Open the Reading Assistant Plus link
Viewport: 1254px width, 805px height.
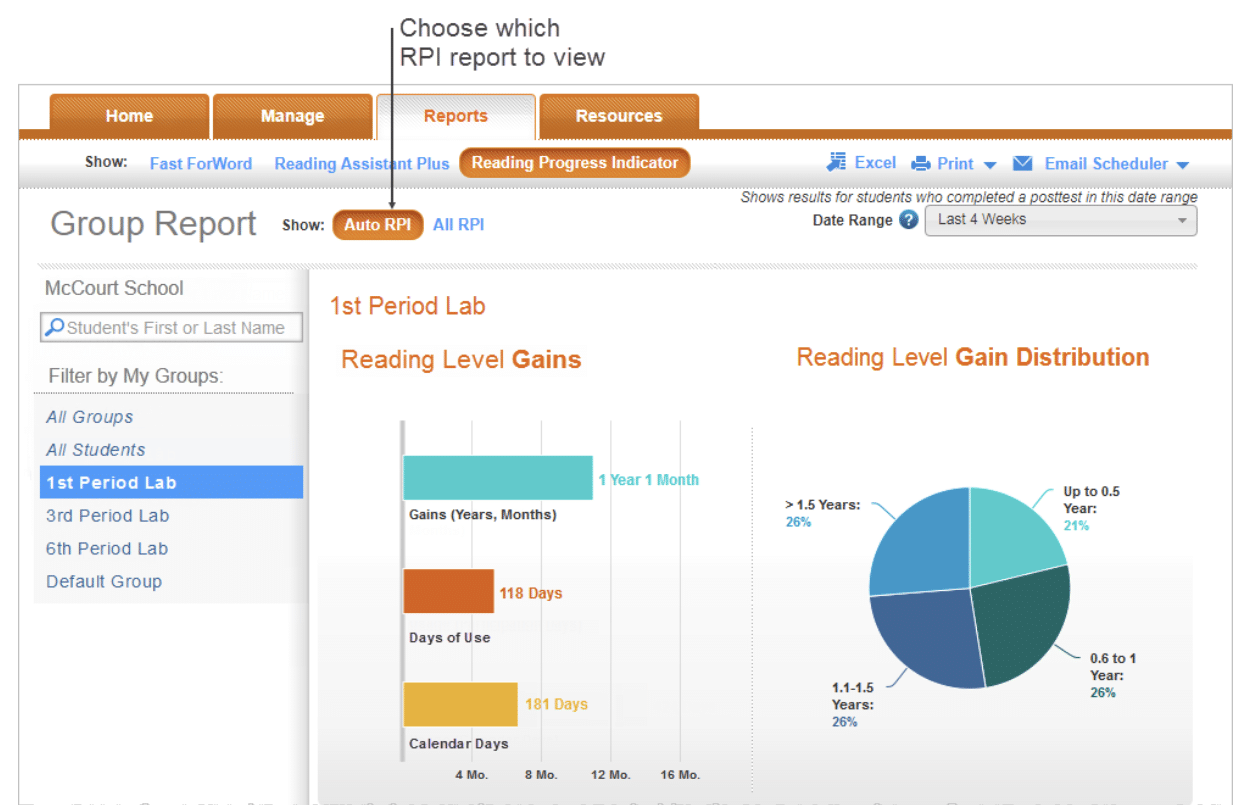(362, 163)
